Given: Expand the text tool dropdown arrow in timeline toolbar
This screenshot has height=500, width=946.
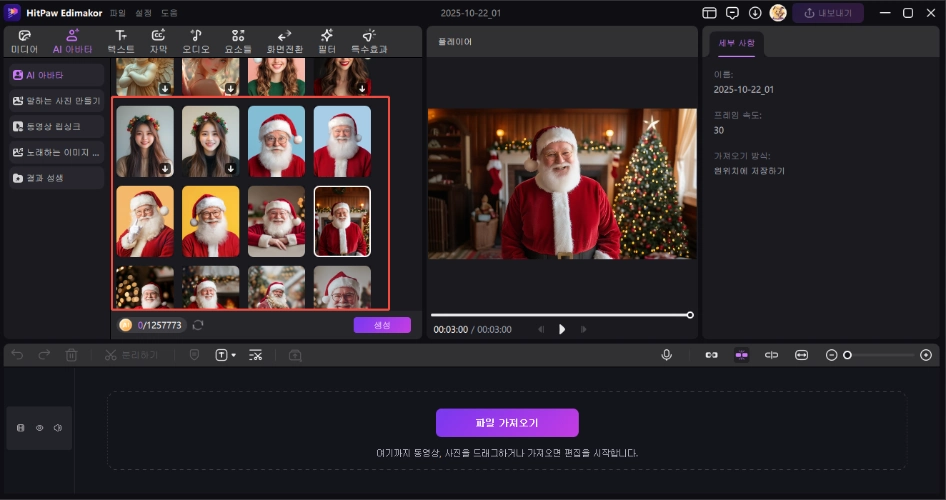Looking at the screenshot, I should 234,355.
